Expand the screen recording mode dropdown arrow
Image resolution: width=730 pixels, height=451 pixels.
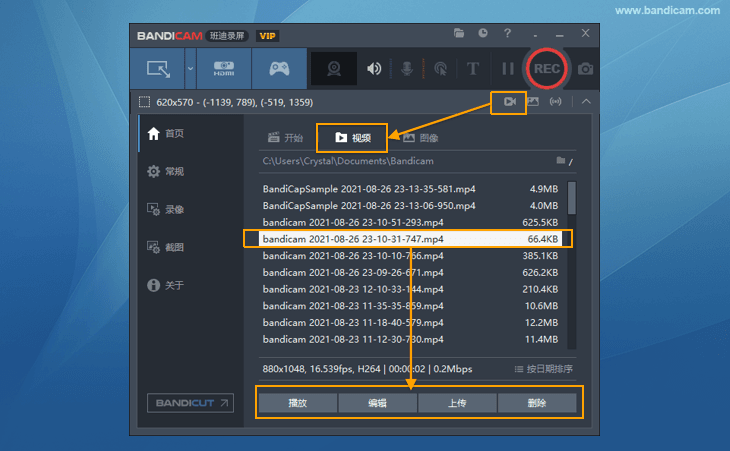pyautogui.click(x=190, y=69)
